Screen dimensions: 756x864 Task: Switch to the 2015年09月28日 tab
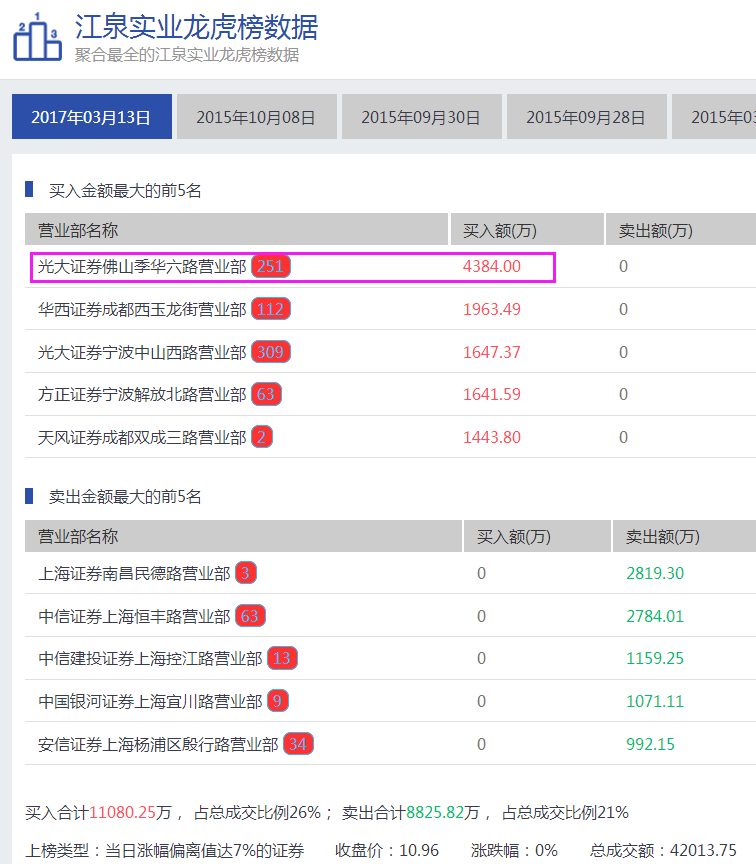586,117
